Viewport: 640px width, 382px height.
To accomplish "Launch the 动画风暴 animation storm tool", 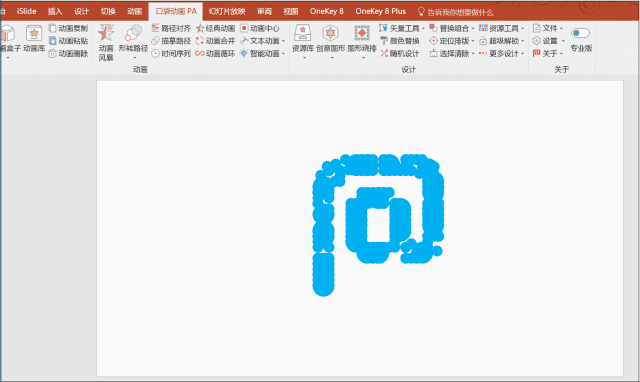I will coord(106,42).
